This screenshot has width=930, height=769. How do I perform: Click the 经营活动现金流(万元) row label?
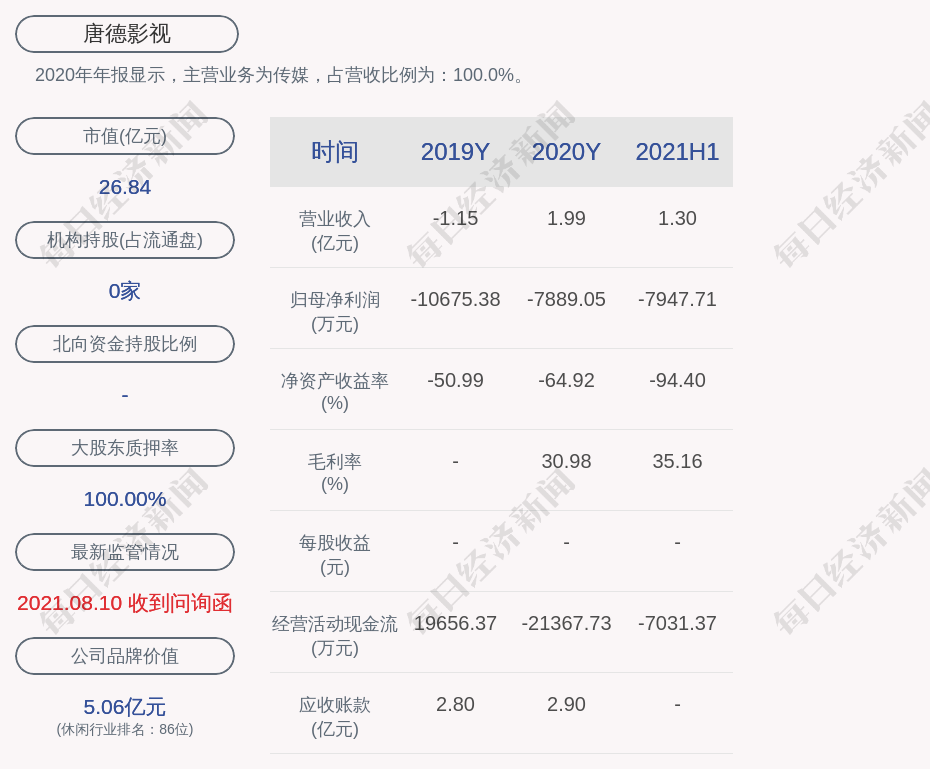[335, 636]
